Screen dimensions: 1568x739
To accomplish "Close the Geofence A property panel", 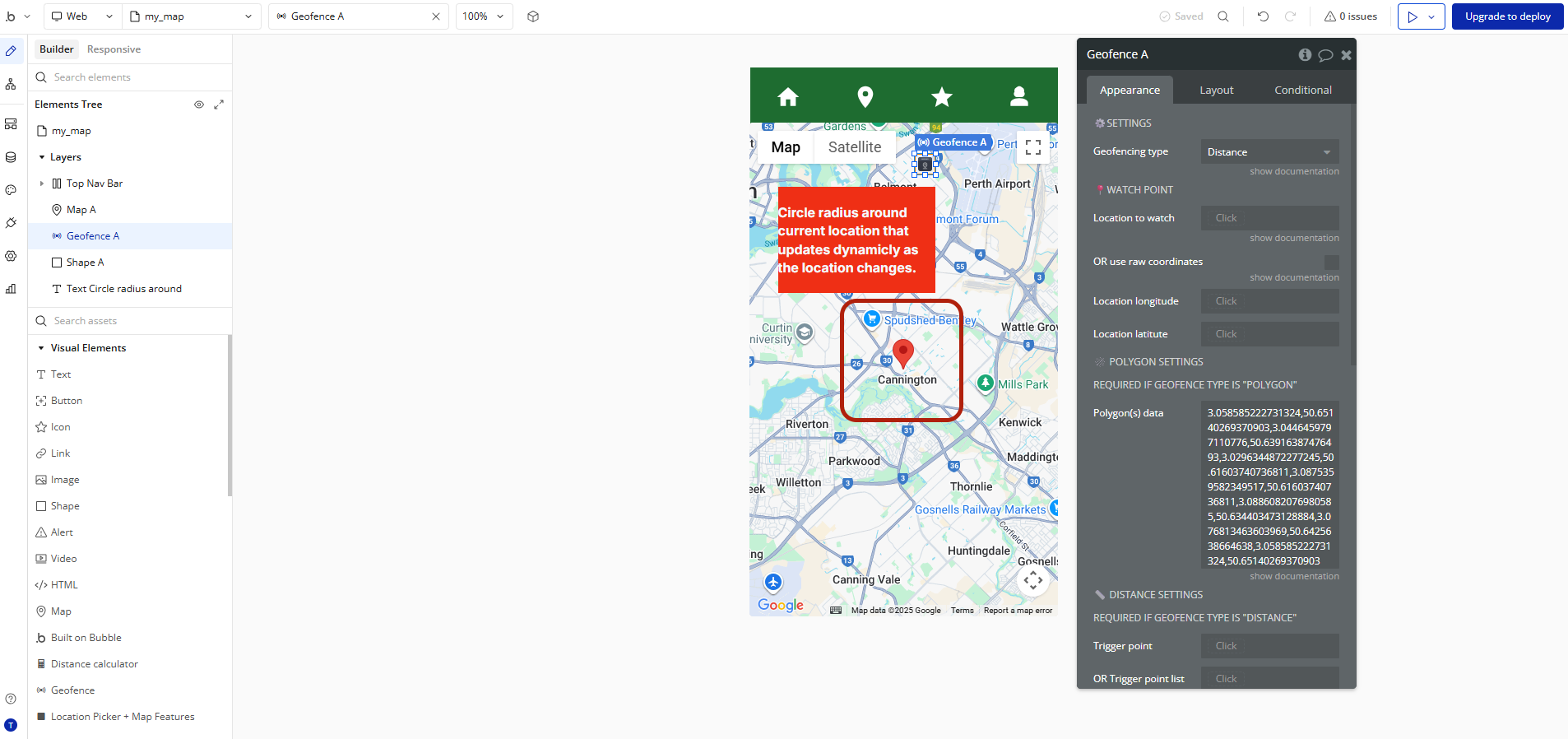I will coord(1347,55).
